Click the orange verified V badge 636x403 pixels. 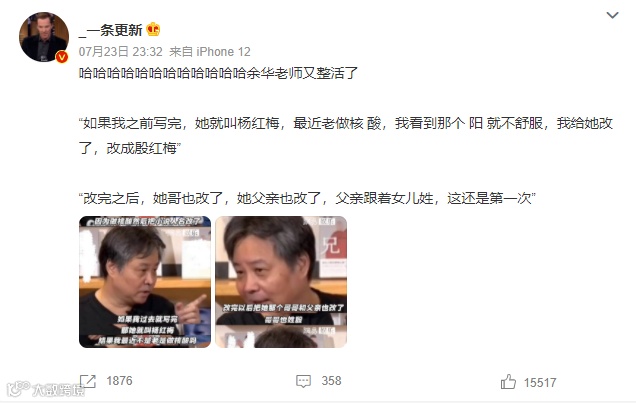pos(62,57)
